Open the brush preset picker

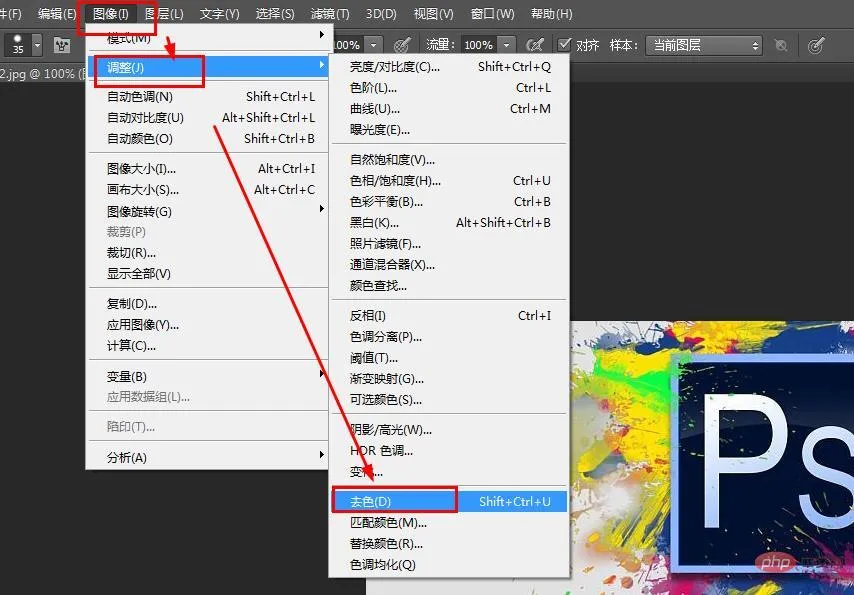pyautogui.click(x=37, y=45)
